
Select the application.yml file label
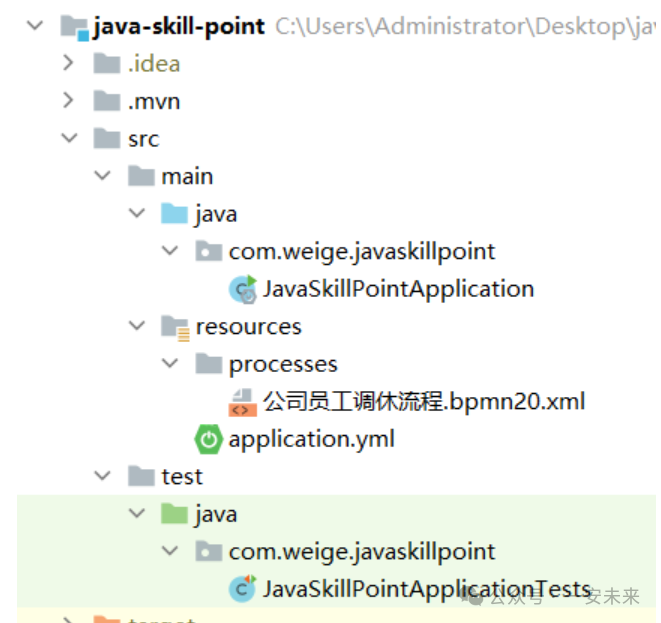tap(311, 439)
